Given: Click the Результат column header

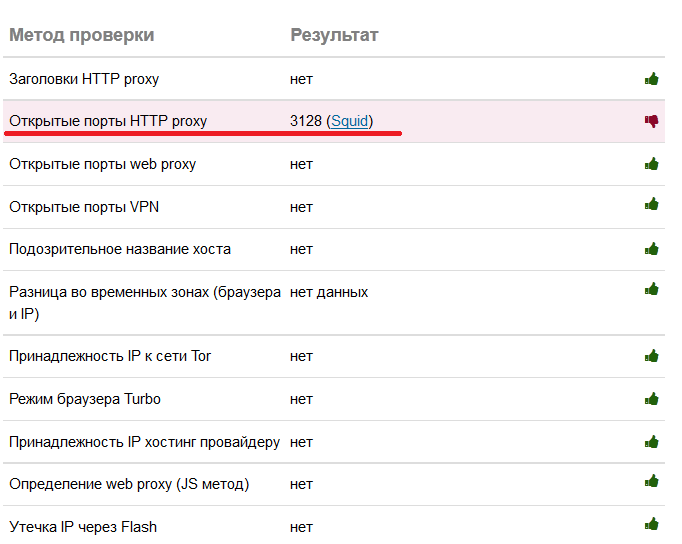Looking at the screenshot, I should click(x=334, y=35).
